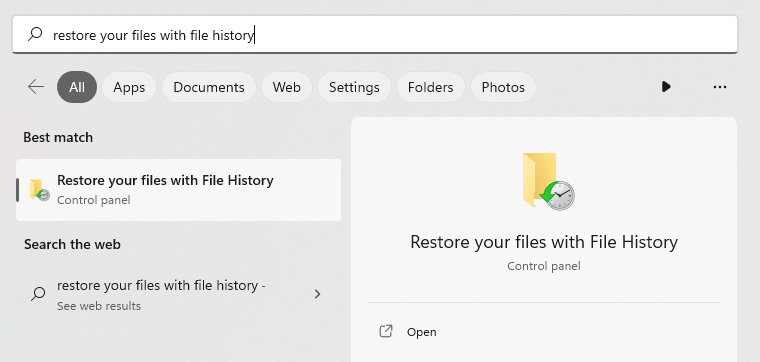Click the "Search the web" heading
Screen dimensions: 760x362
pyautogui.click(x=72, y=244)
